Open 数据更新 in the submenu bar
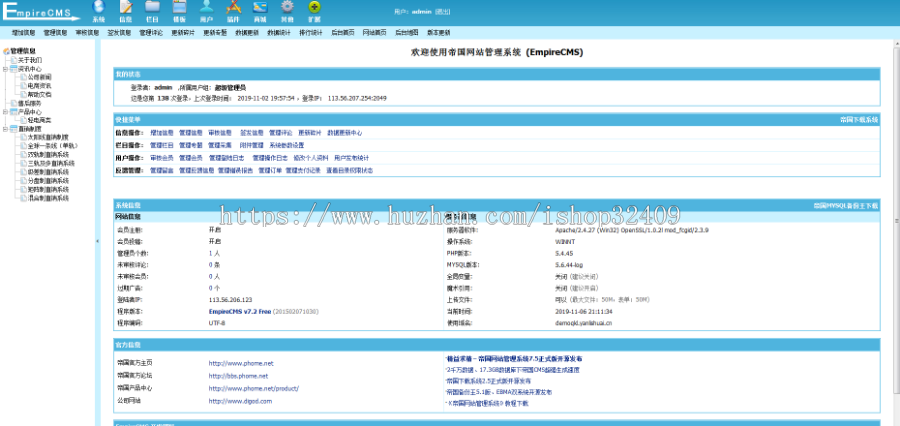Viewport: 900px width, 426px height. click(247, 33)
